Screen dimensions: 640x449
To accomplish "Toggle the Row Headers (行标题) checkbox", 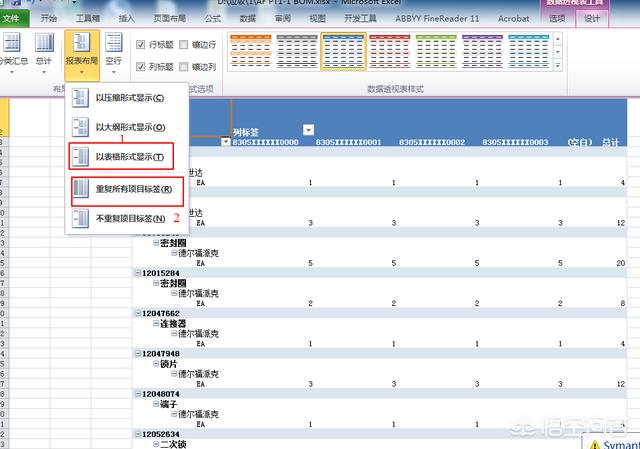I will point(140,45).
